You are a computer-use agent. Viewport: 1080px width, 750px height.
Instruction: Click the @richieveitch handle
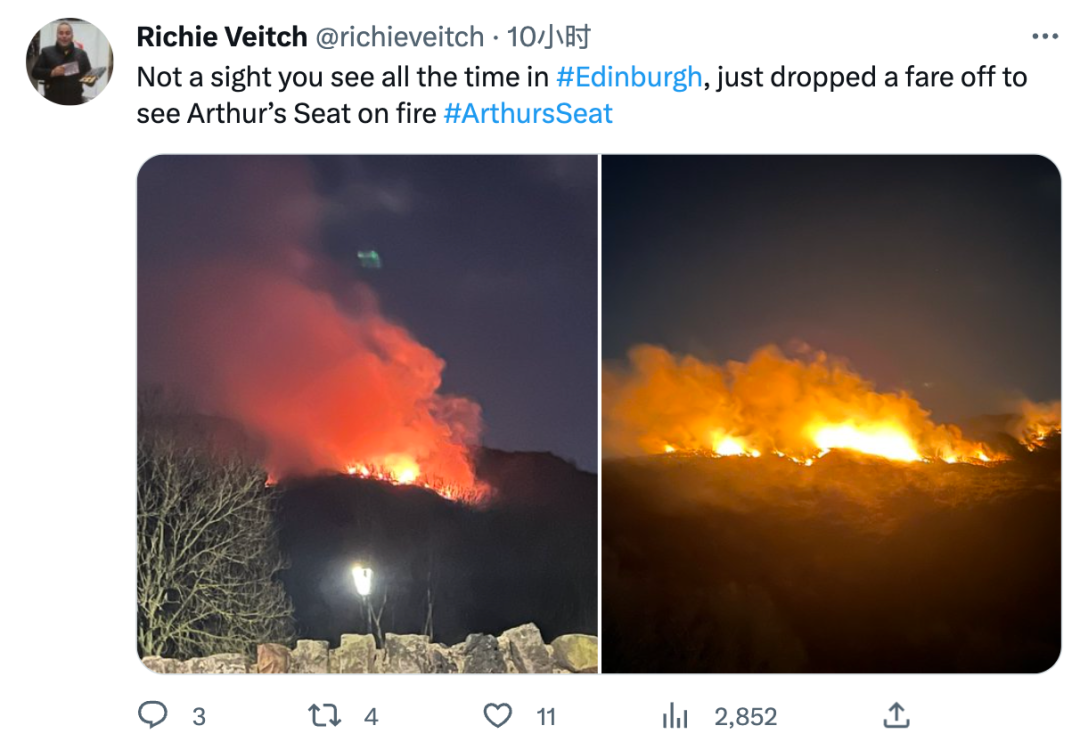tap(399, 37)
